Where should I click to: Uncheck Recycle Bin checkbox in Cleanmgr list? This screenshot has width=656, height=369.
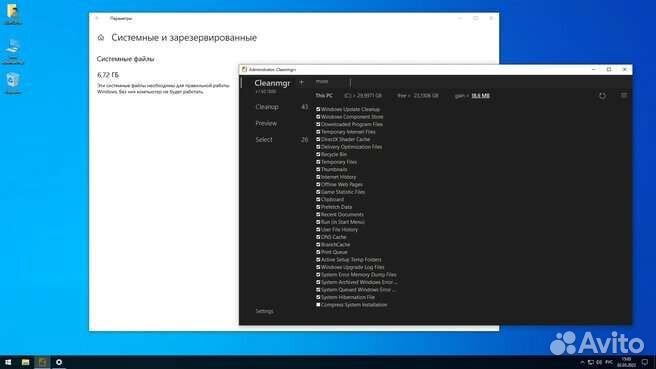[318, 154]
